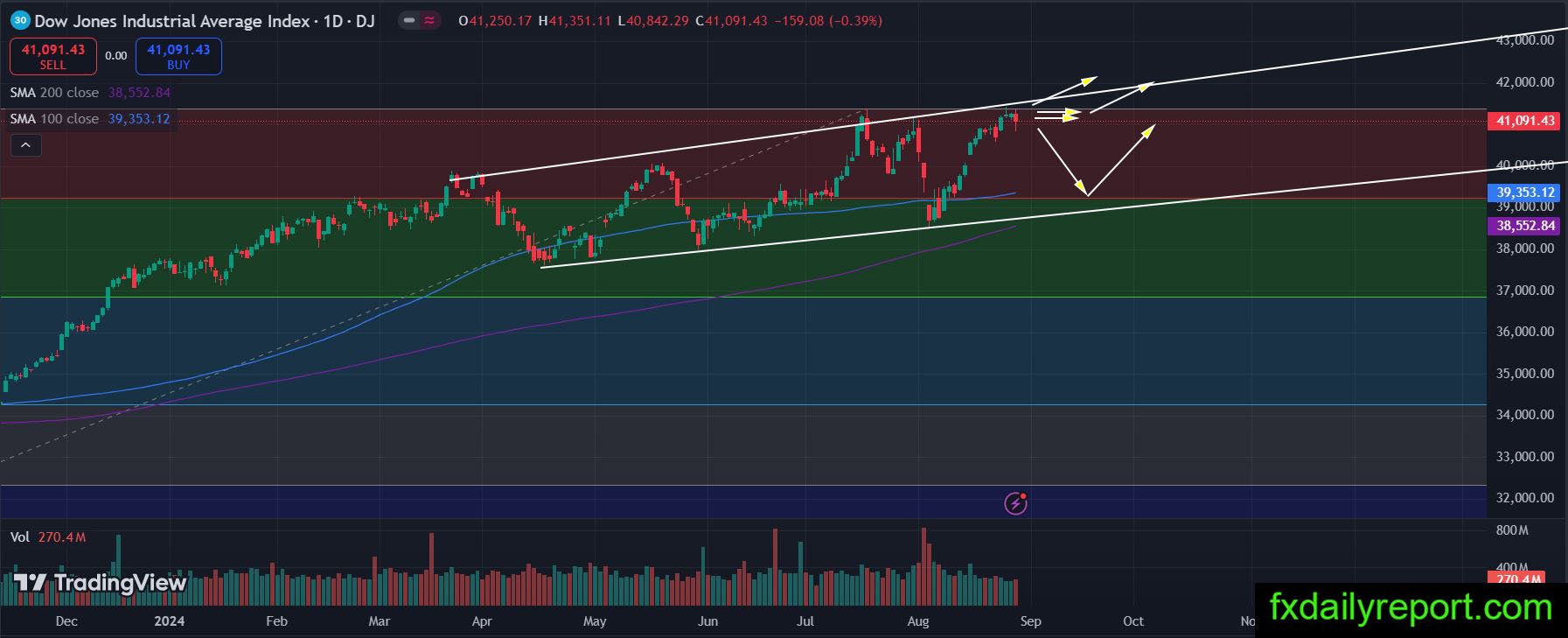The height and width of the screenshot is (638, 1568).
Task: Click the Dow Jones '30' symbol logo
Action: click(21, 20)
